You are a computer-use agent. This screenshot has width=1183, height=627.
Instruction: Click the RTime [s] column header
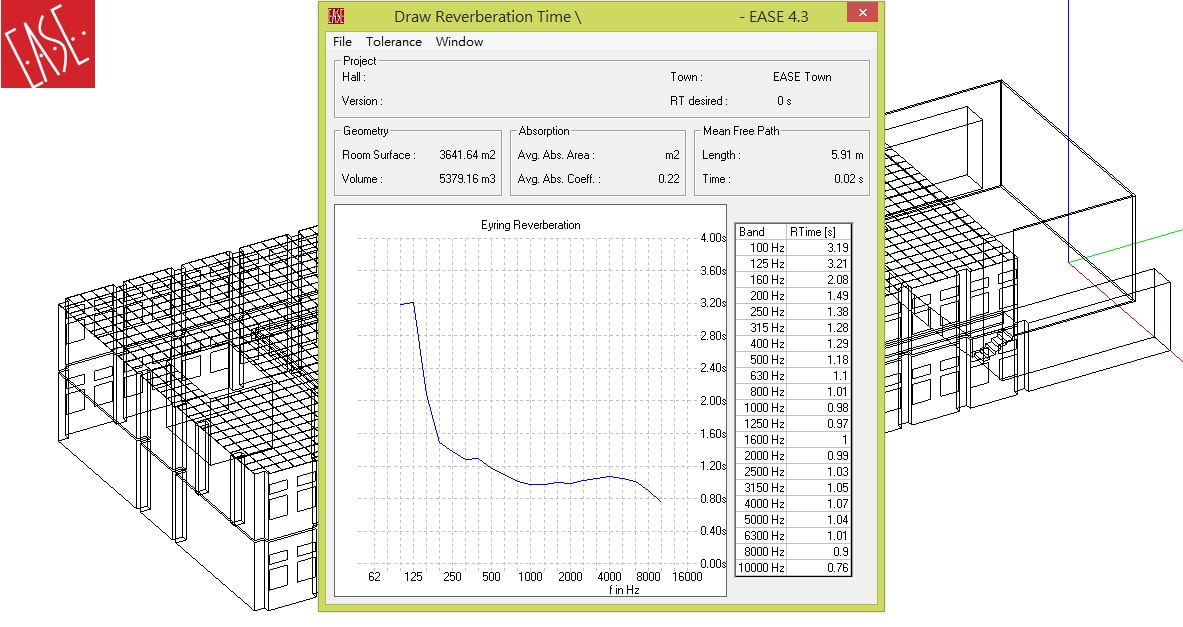pyautogui.click(x=819, y=232)
